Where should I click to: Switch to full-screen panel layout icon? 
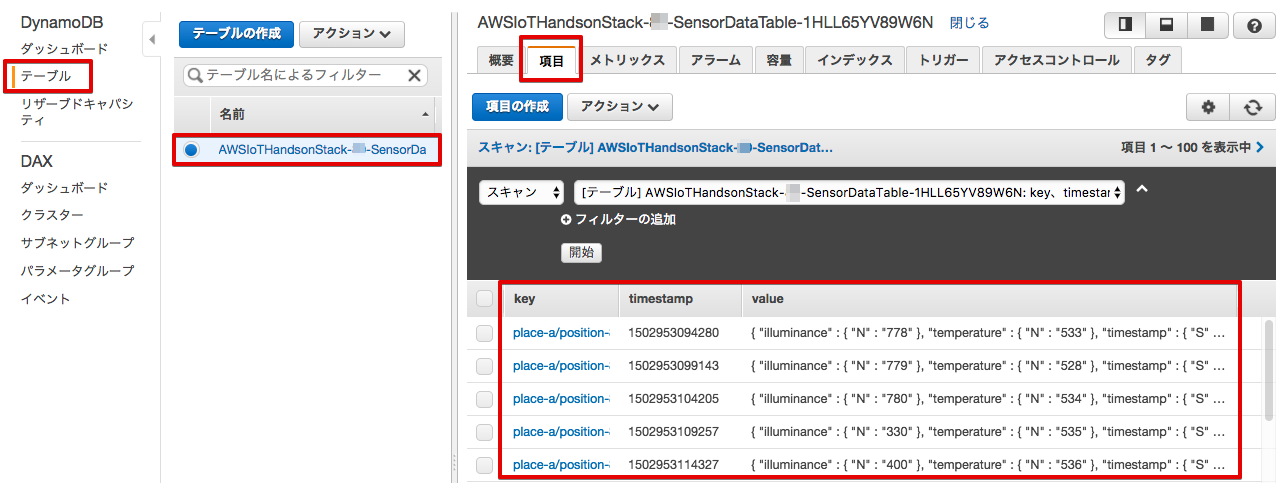tap(1207, 25)
